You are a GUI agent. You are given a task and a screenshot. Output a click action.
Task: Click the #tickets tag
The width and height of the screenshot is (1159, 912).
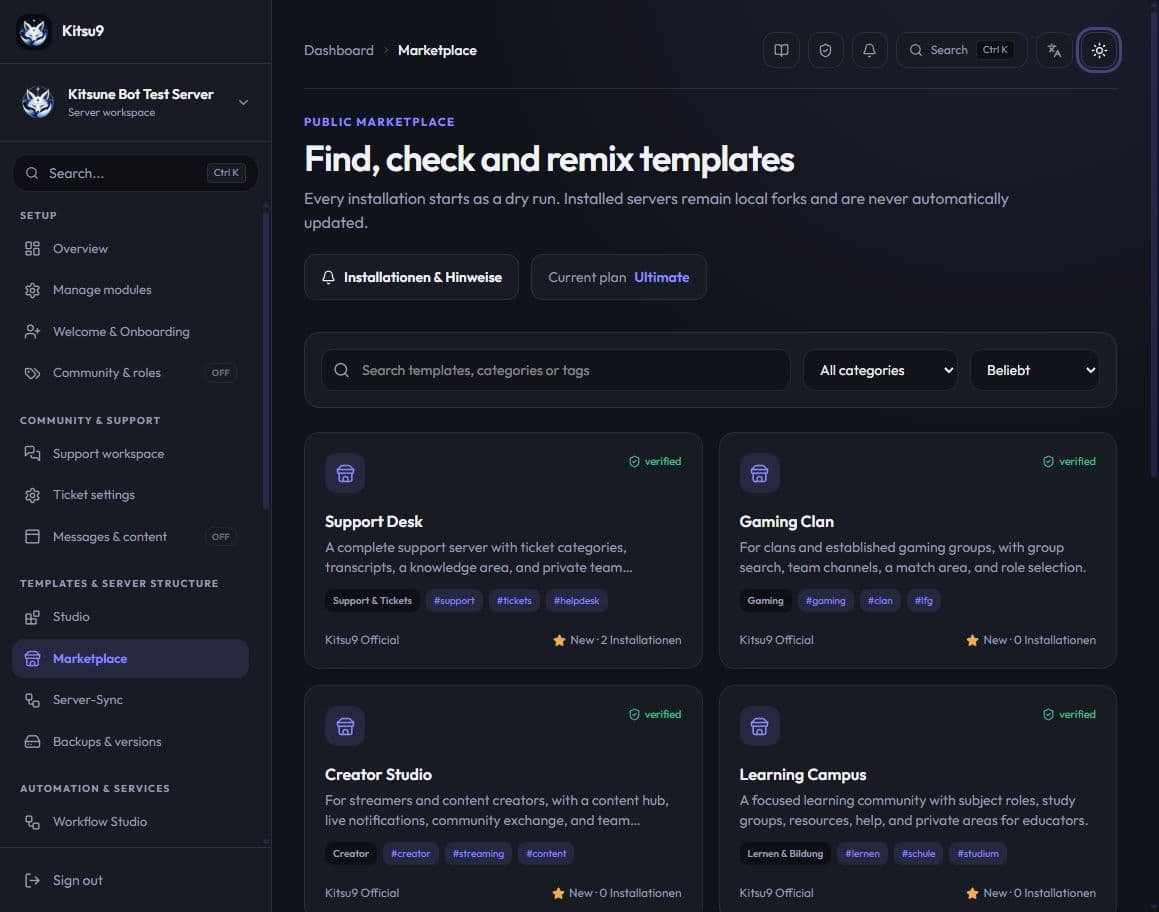[514, 601]
